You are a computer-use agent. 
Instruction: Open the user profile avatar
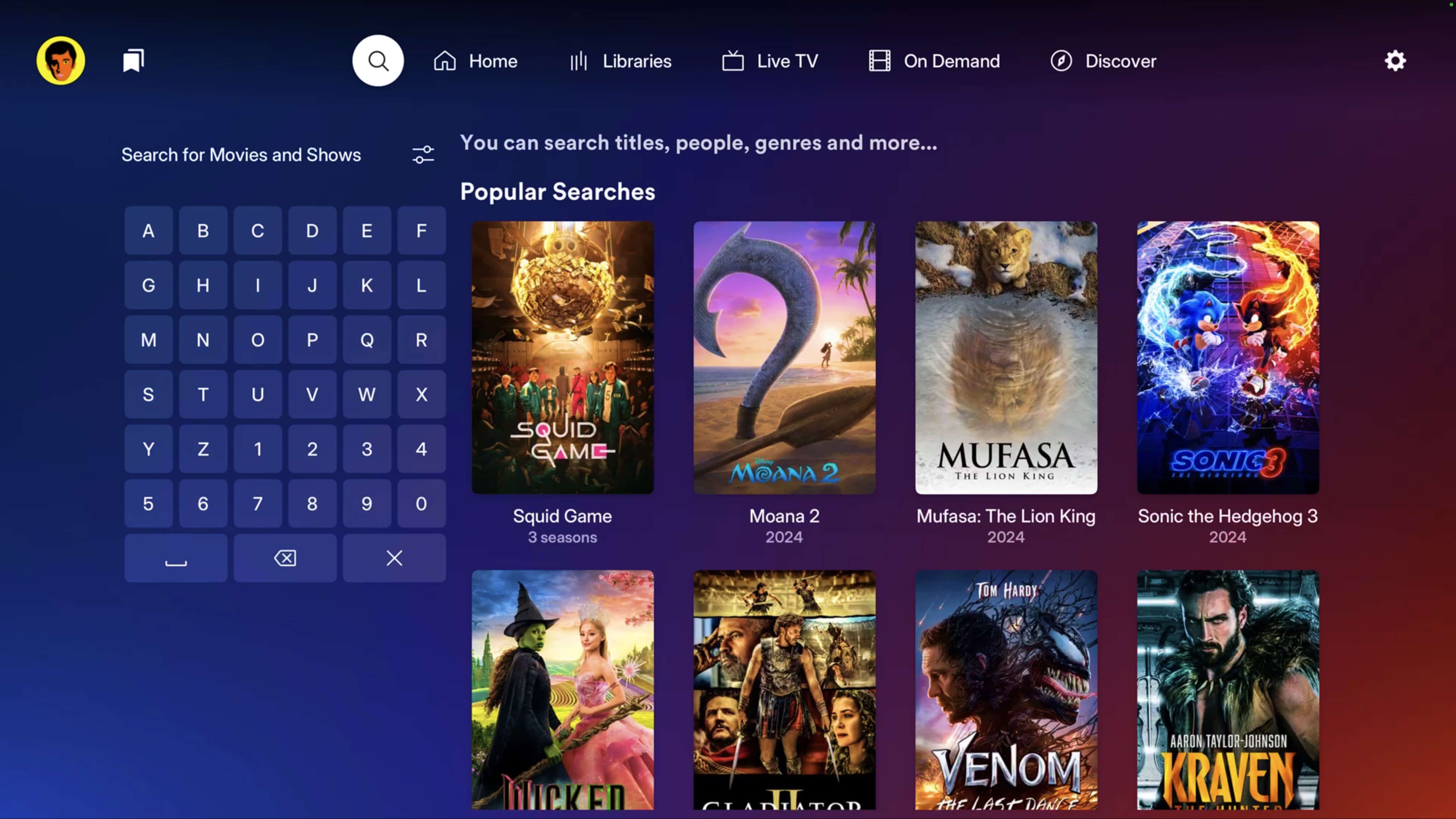point(60,60)
